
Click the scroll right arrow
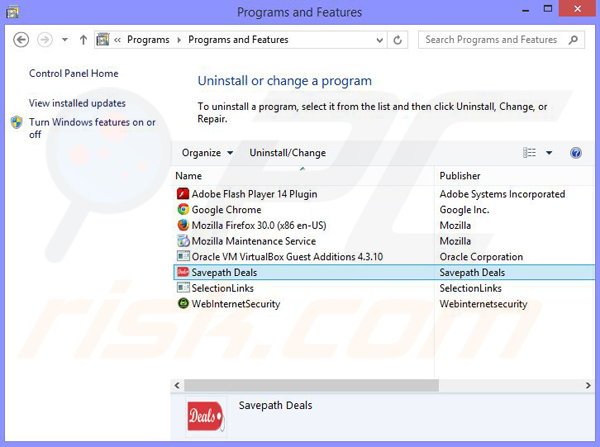(588, 385)
